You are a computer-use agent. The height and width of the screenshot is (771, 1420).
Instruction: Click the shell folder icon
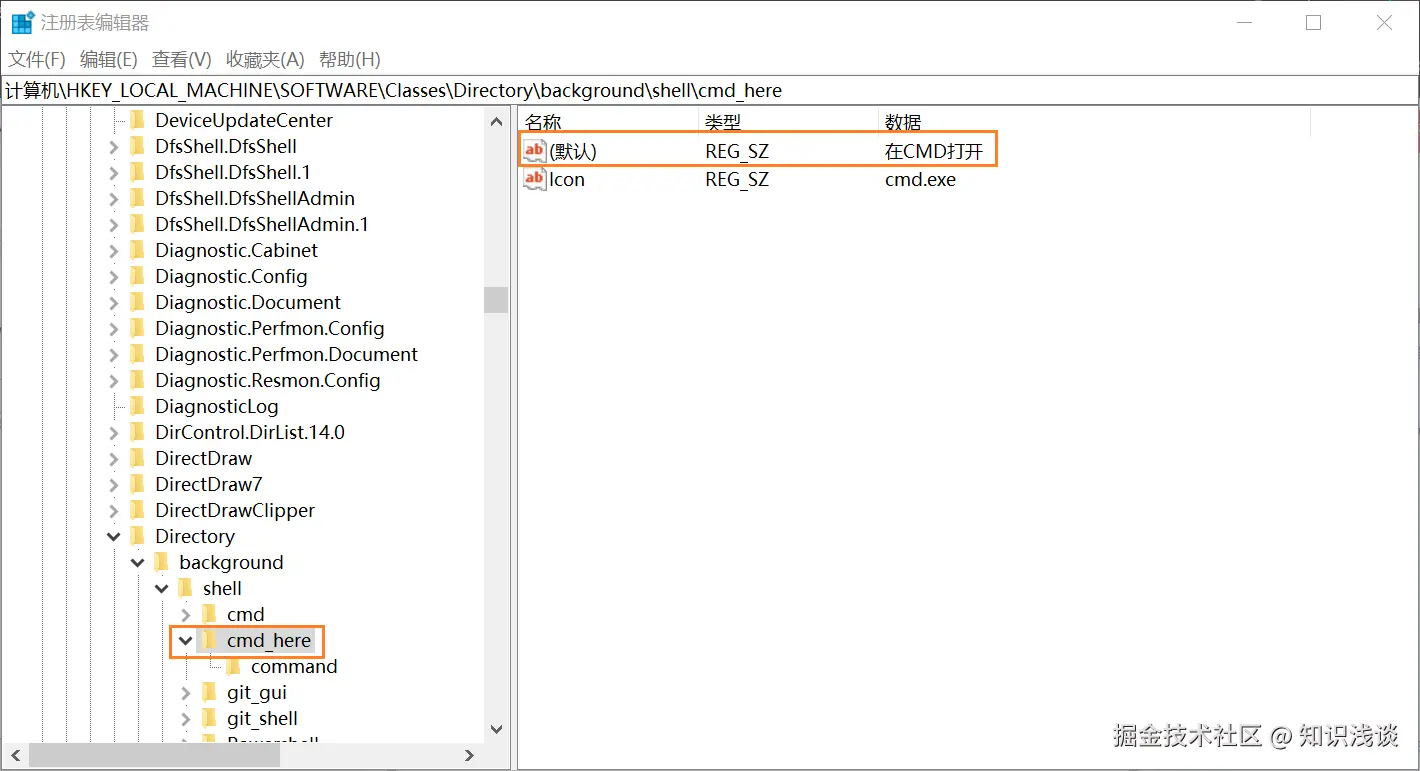(186, 588)
